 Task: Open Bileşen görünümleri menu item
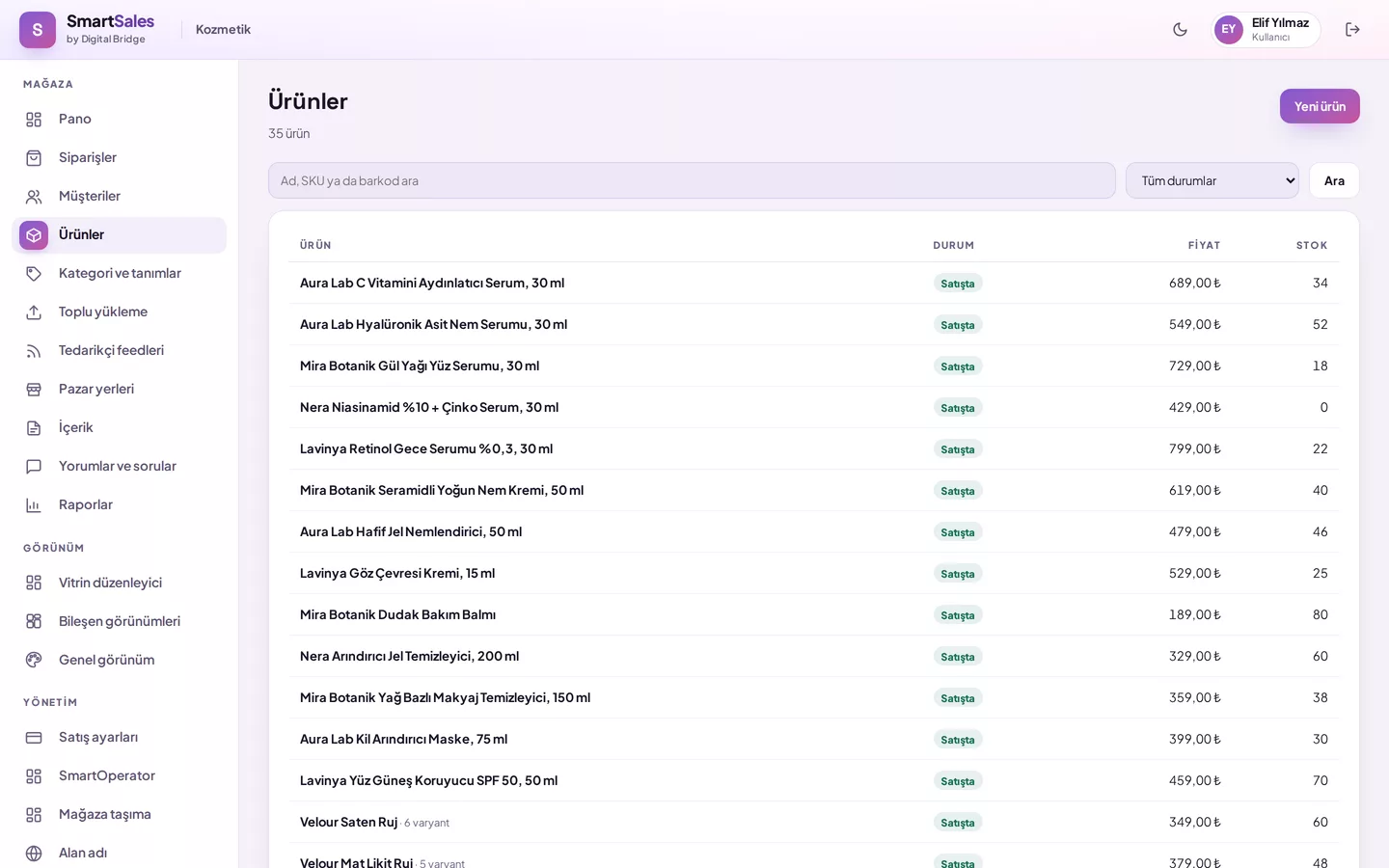(119, 621)
